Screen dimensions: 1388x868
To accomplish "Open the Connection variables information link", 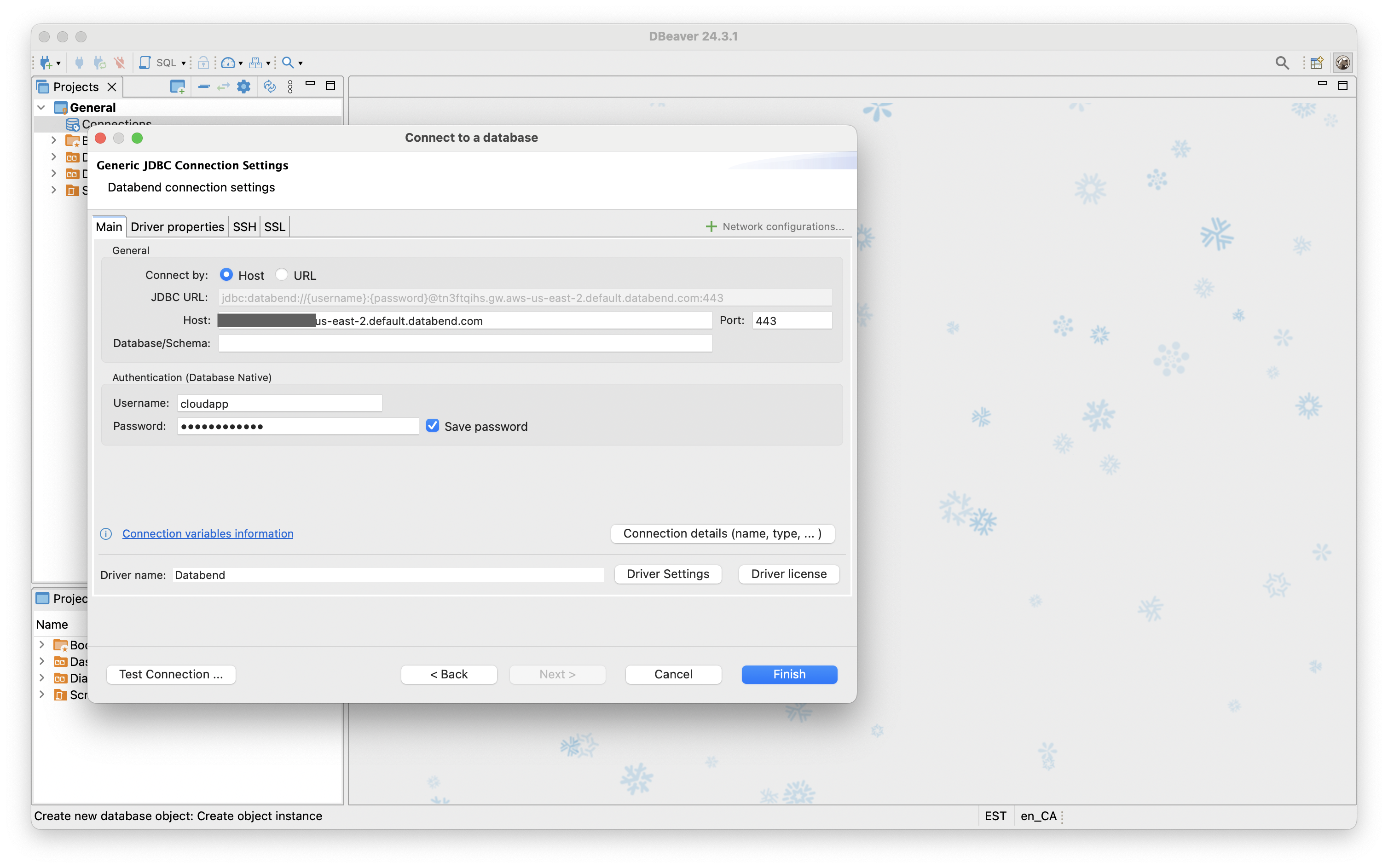I will [207, 533].
